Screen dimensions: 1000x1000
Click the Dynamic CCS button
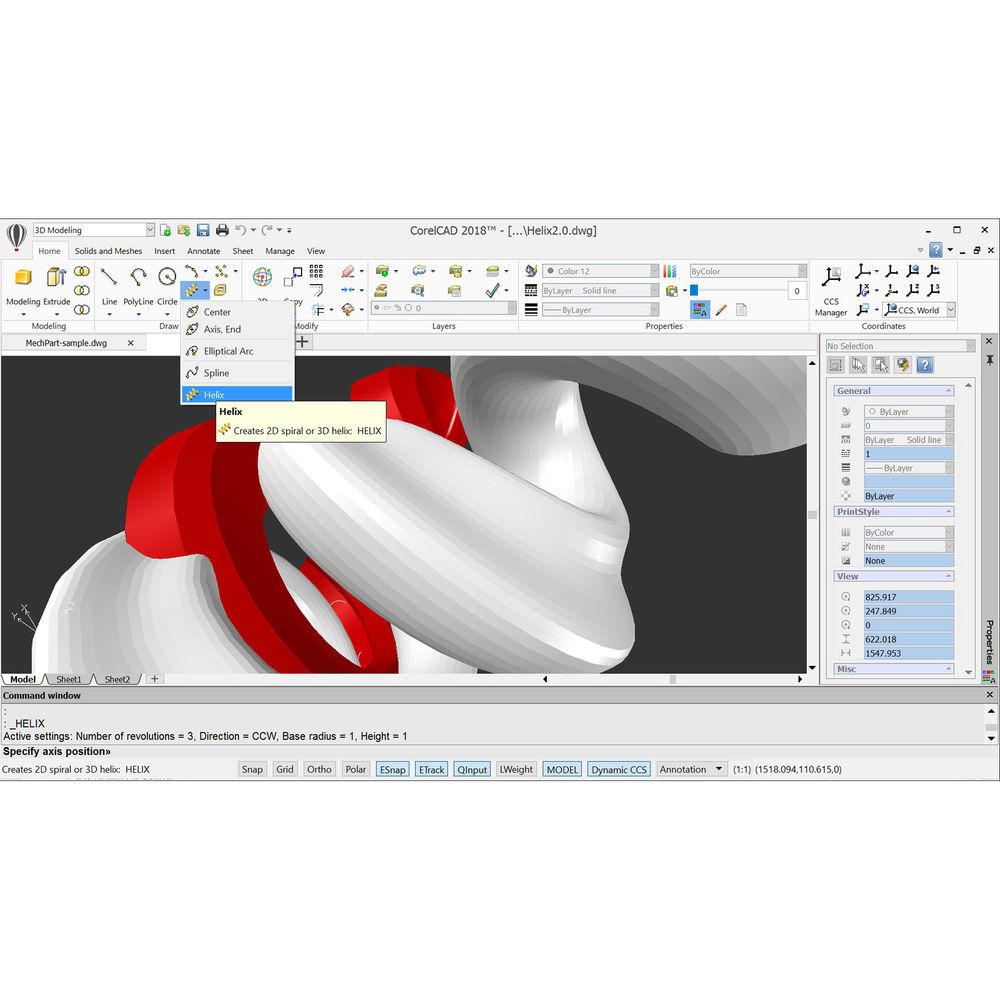[618, 769]
